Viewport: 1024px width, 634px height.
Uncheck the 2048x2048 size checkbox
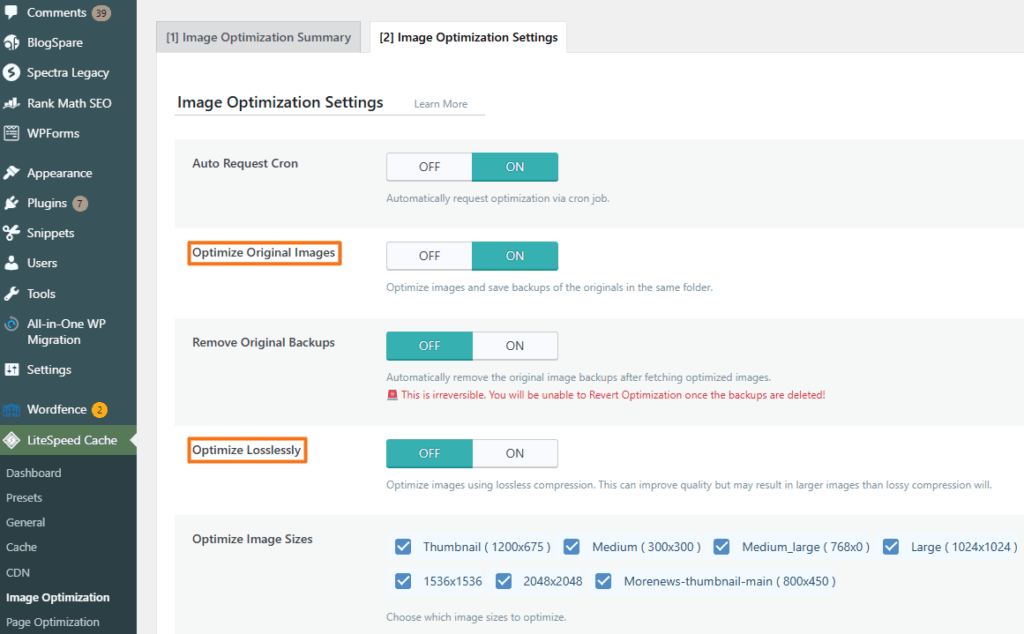coord(503,581)
